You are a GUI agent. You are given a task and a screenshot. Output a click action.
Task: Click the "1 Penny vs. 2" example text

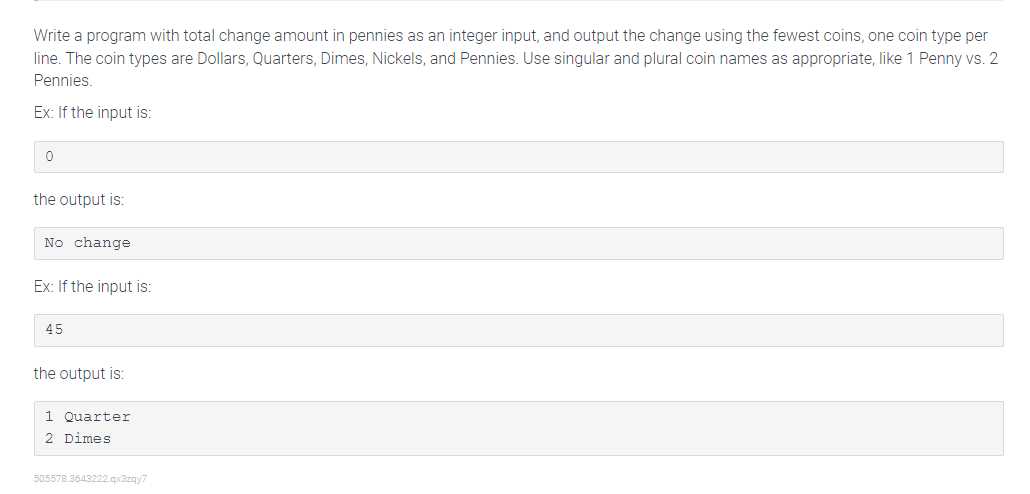tap(952, 58)
